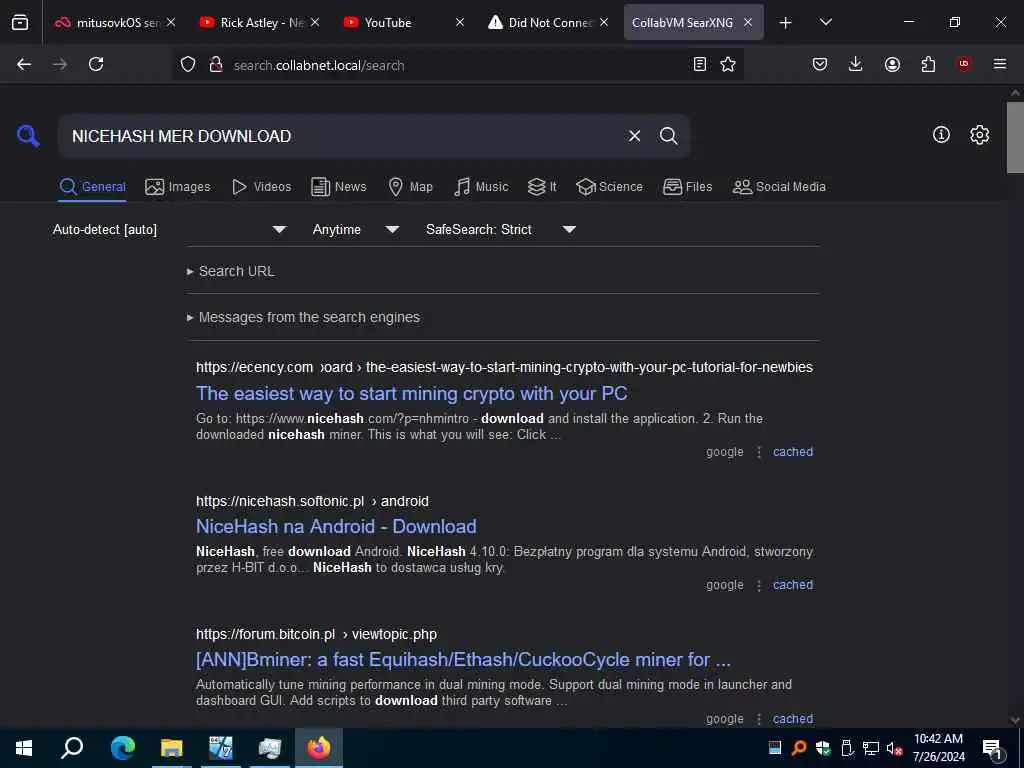Open cached link for ecency result

(793, 452)
